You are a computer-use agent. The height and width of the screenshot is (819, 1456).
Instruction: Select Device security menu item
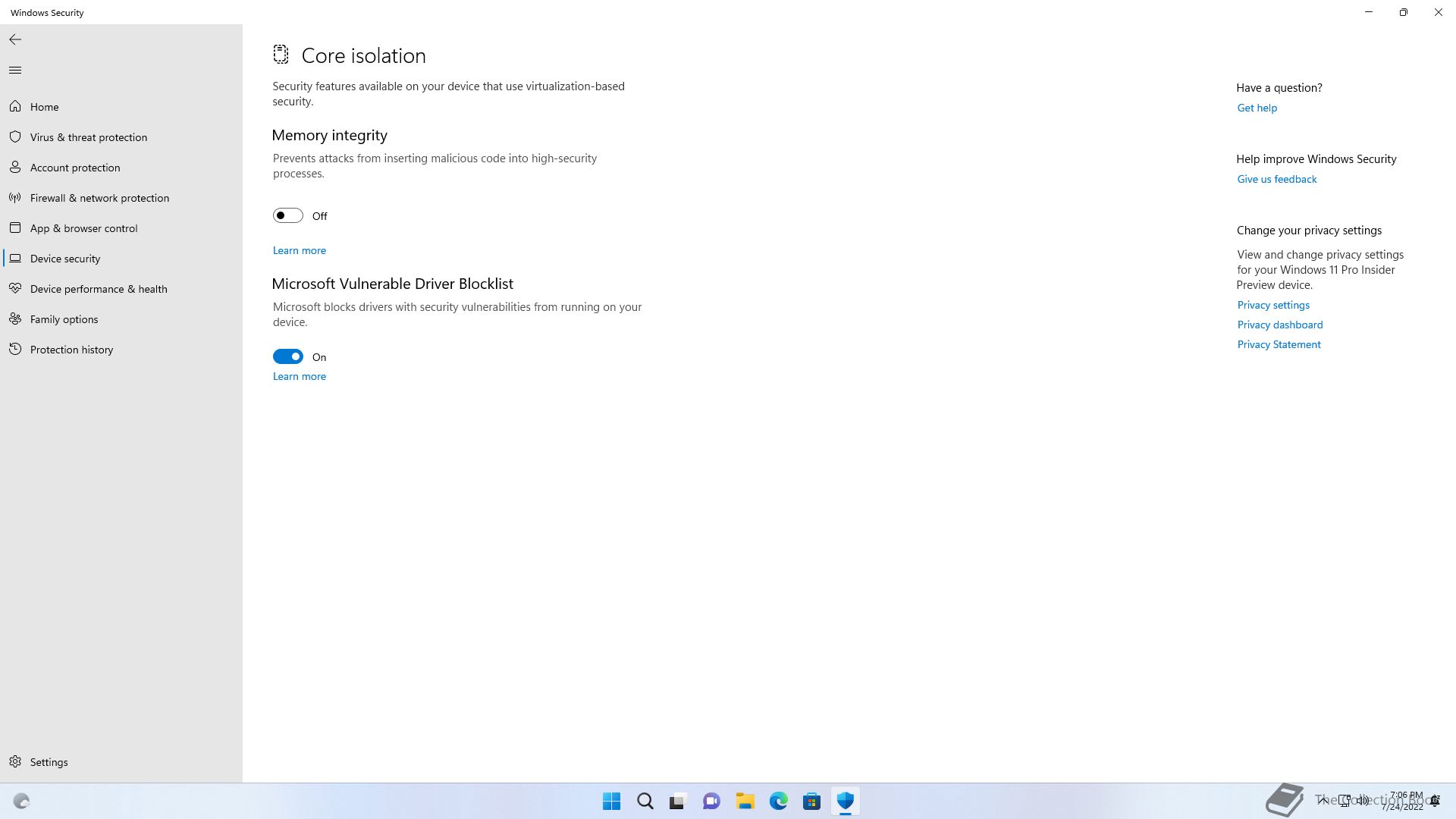pyautogui.click(x=65, y=259)
